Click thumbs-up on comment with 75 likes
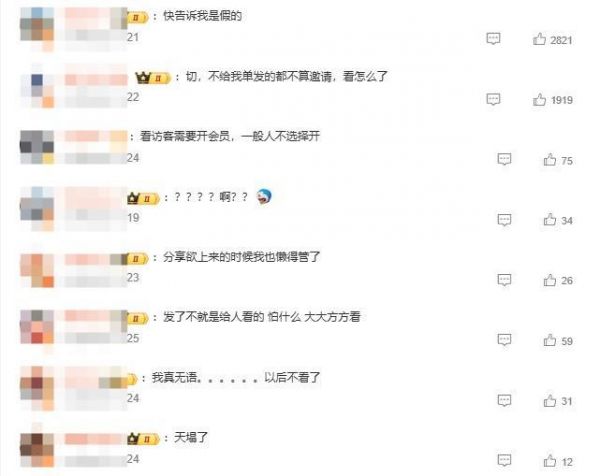 point(550,160)
